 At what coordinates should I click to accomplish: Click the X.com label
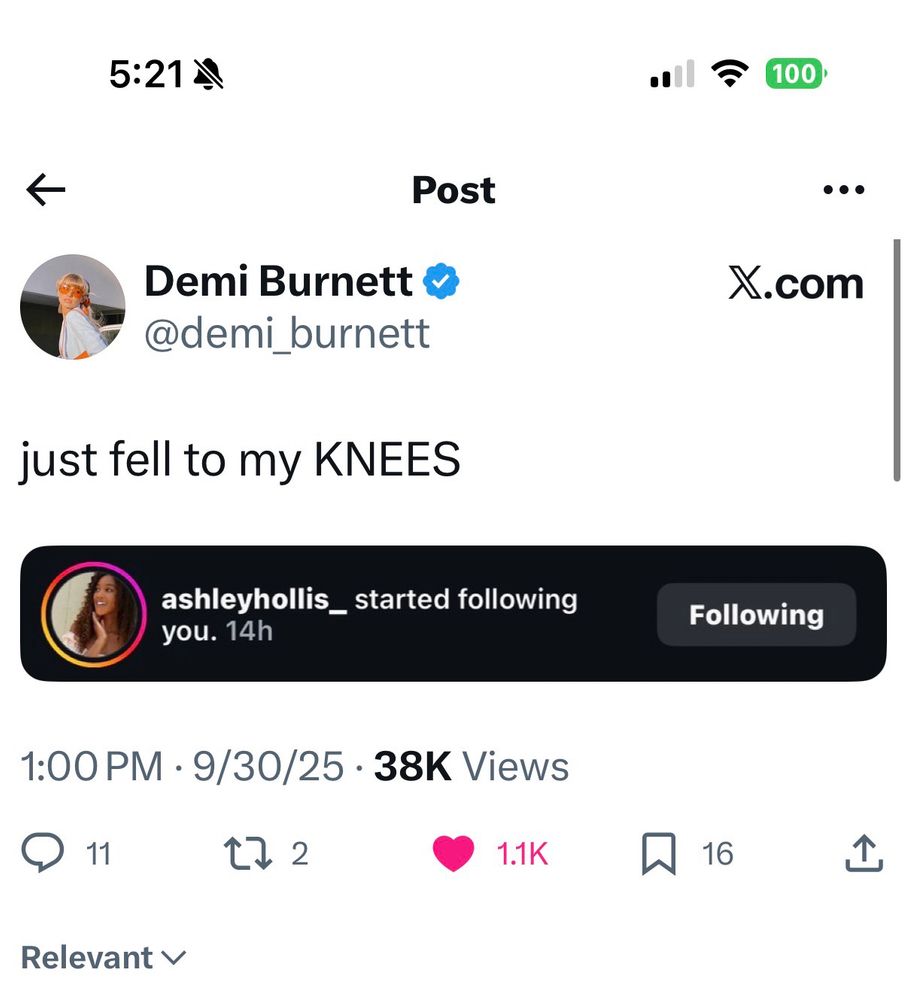click(x=795, y=284)
